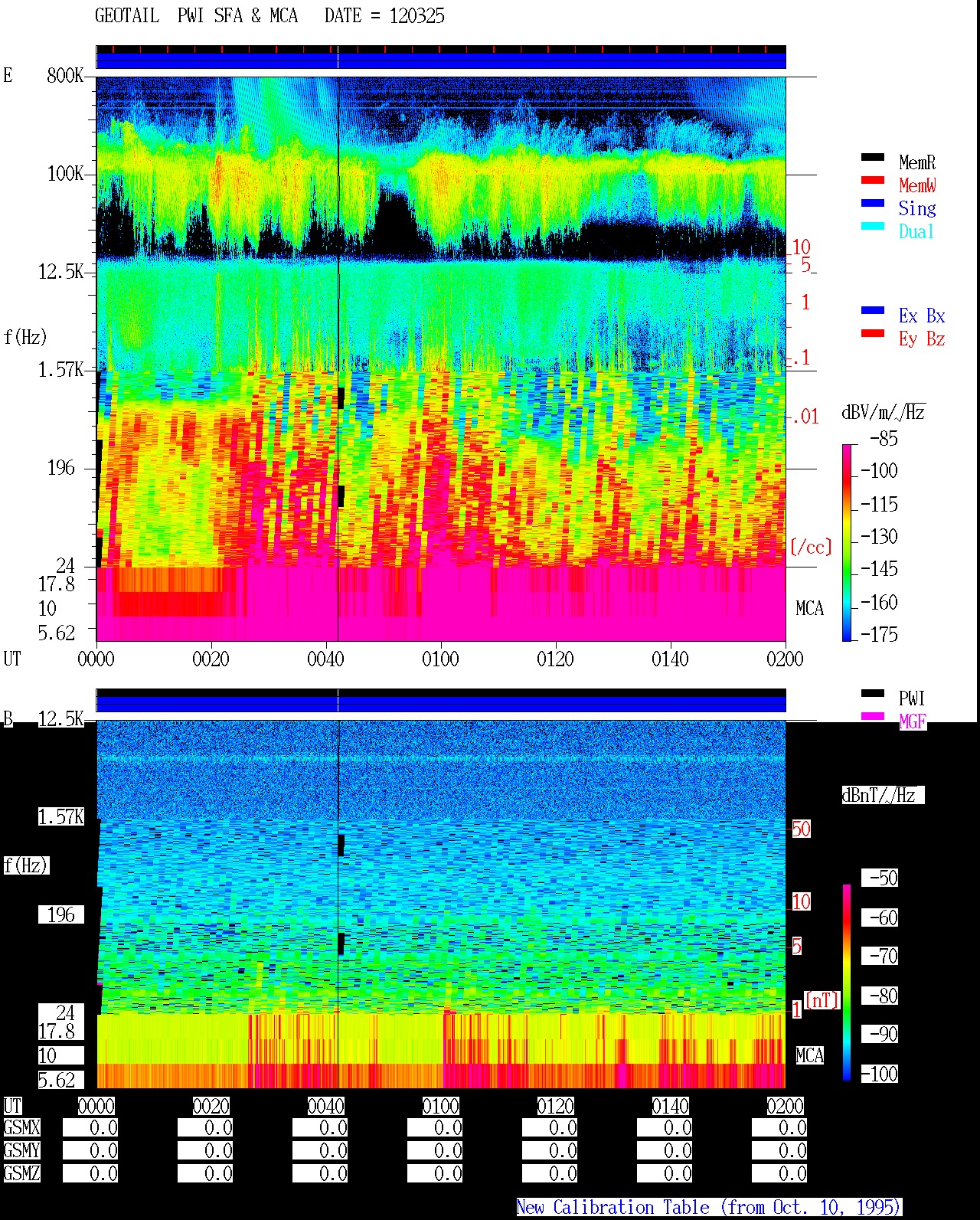Click the [nT] unit label
The height and width of the screenshot is (1220, 980).
[x=822, y=1000]
